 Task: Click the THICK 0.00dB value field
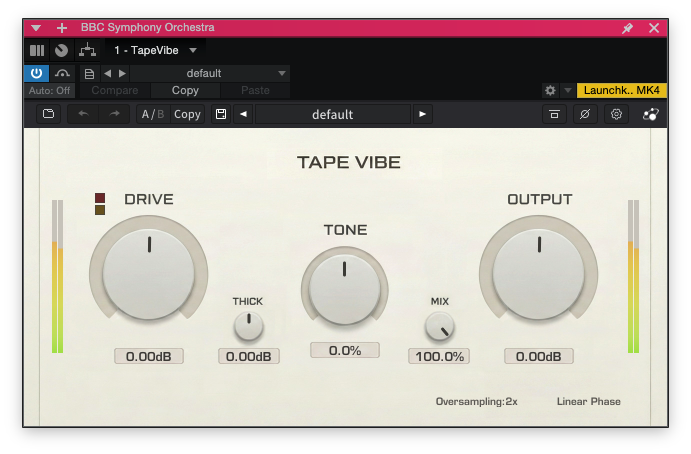pyautogui.click(x=249, y=356)
